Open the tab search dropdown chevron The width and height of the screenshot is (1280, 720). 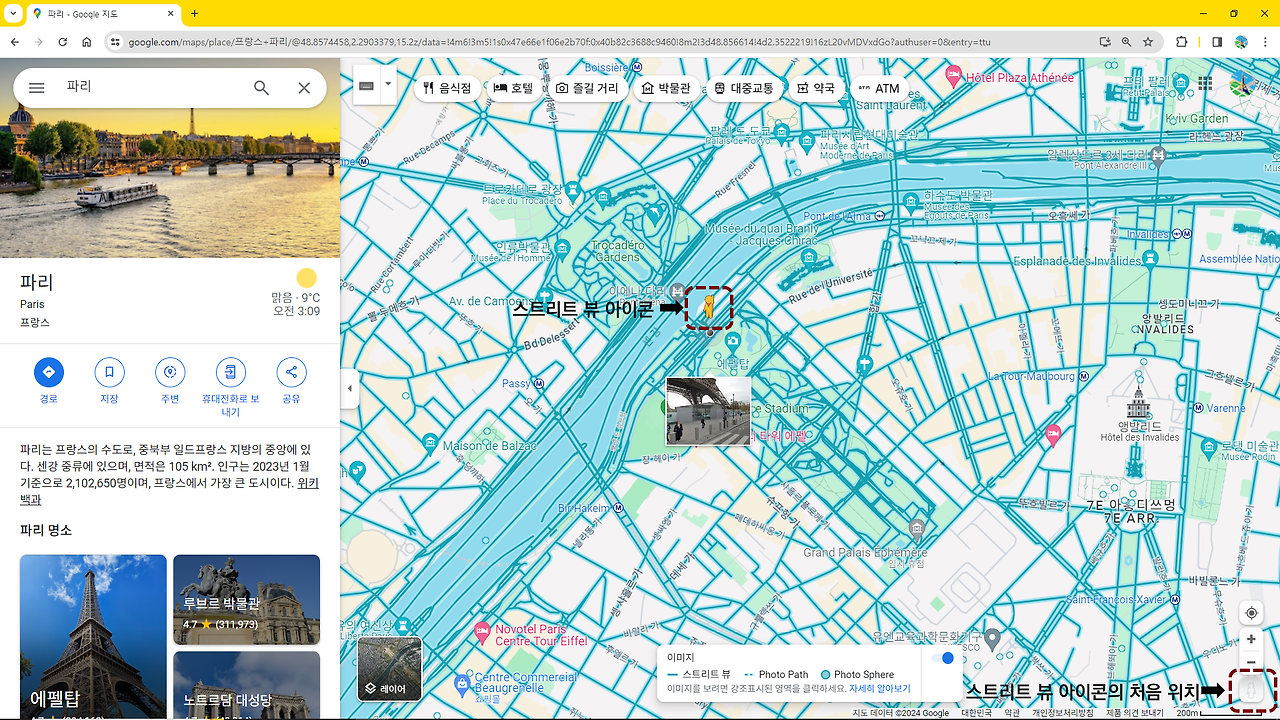pyautogui.click(x=14, y=14)
